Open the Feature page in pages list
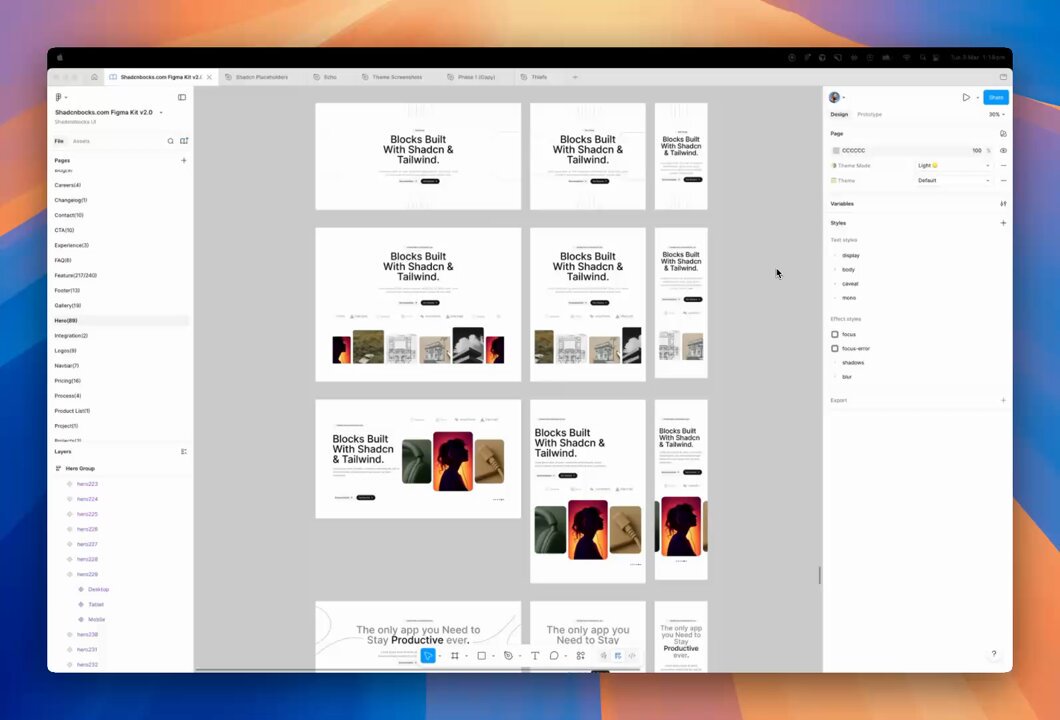 (76, 276)
